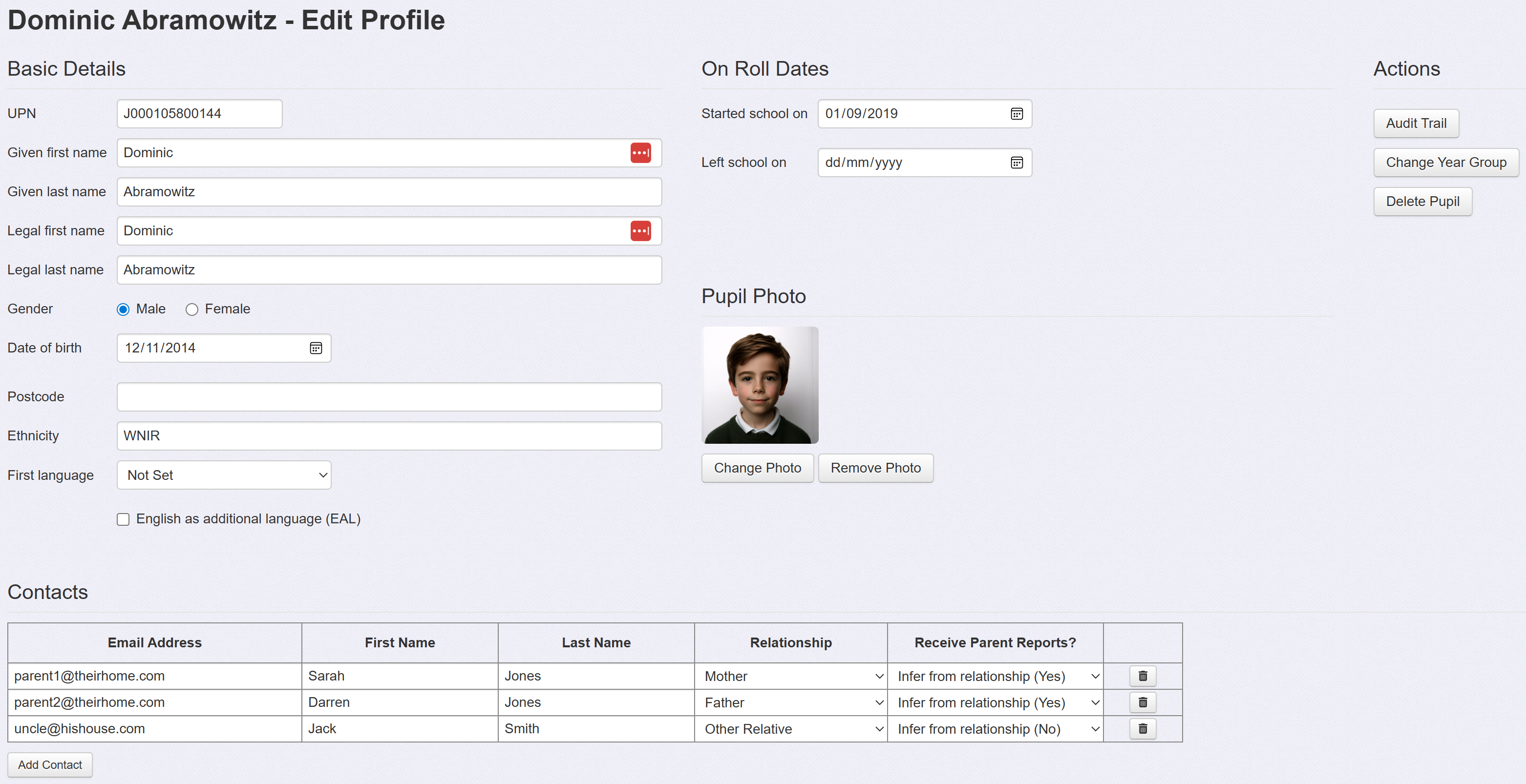Open Relationship dropdown showing Father

point(791,702)
